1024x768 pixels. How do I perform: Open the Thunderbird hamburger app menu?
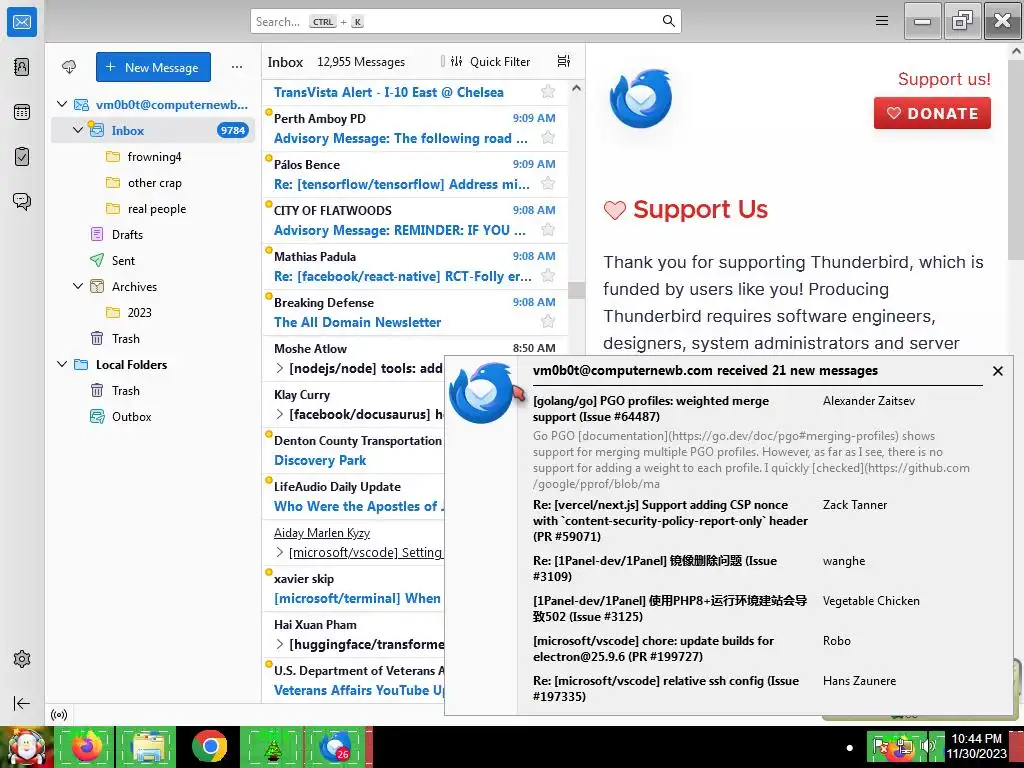click(882, 21)
